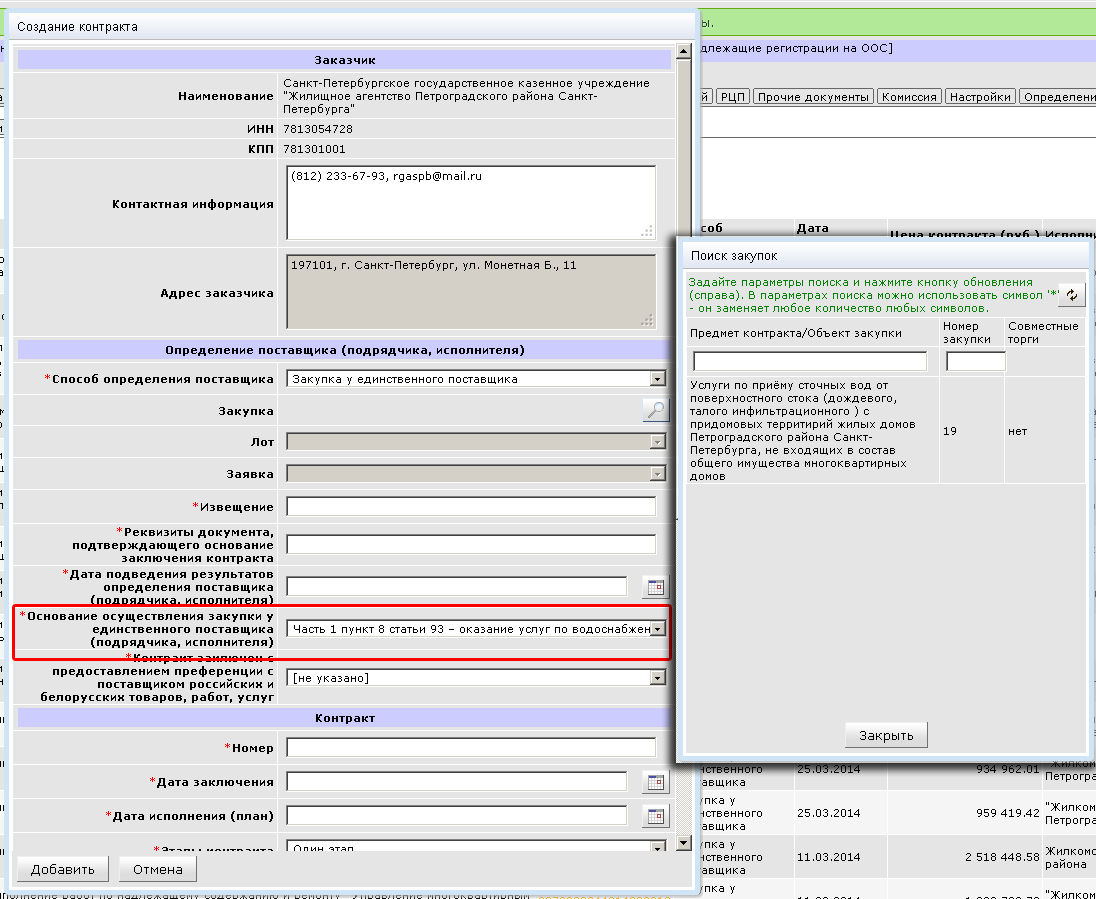Image resolution: width=1096 pixels, height=899 pixels.
Task: Click the refresh icon in purchase search
Action: [x=1072, y=295]
